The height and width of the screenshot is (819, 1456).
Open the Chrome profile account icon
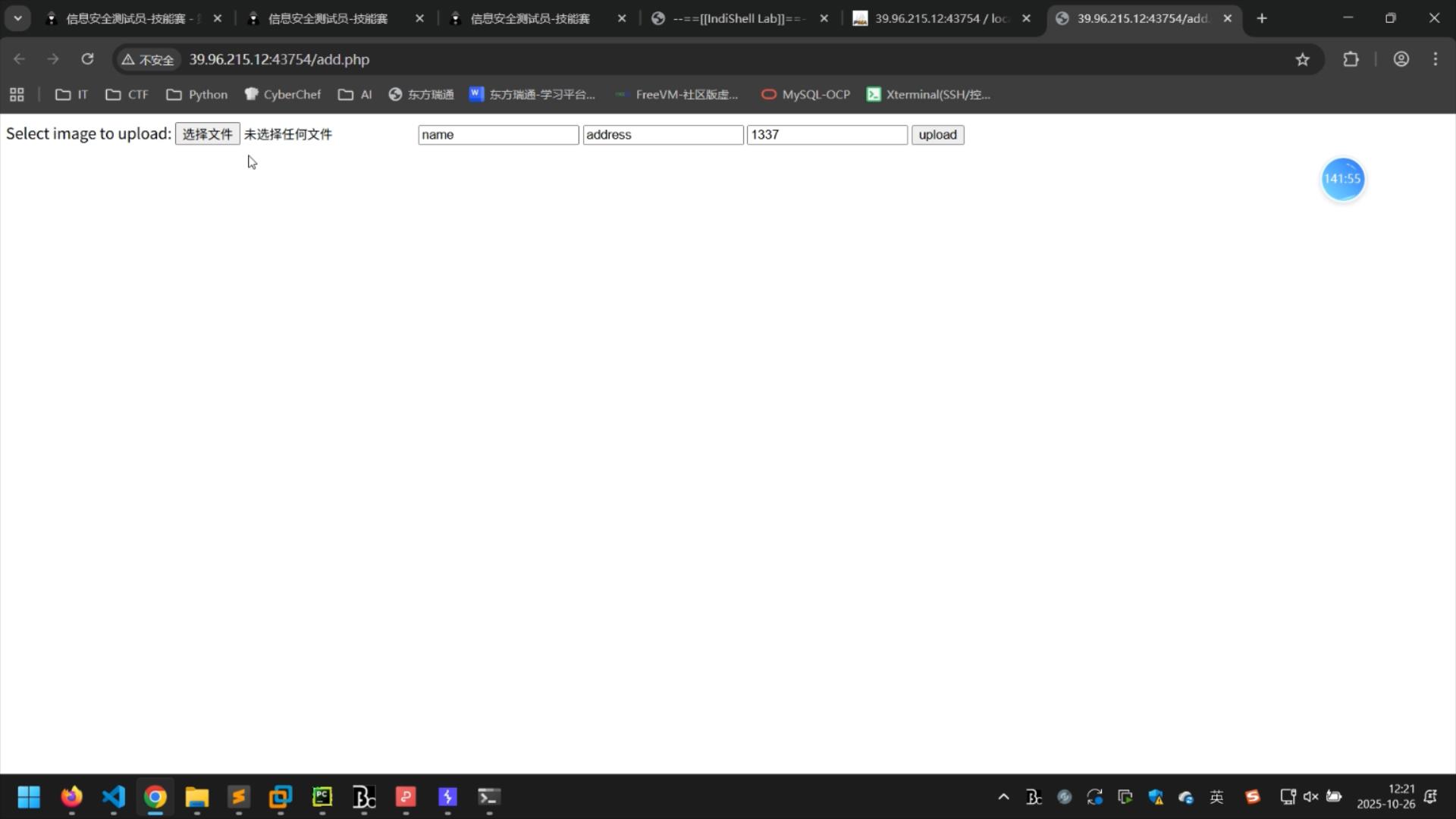[x=1401, y=59]
